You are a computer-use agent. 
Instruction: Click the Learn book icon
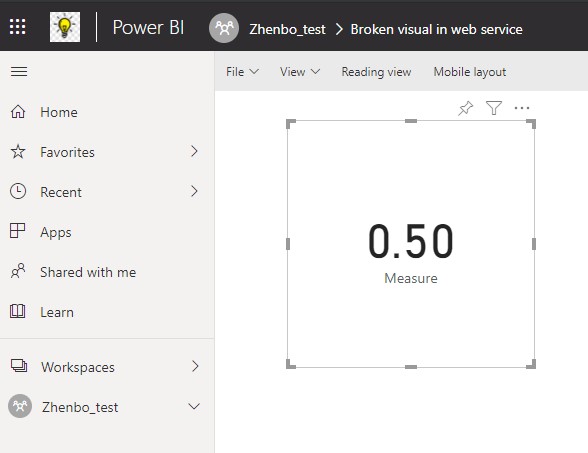pyautogui.click(x=18, y=311)
